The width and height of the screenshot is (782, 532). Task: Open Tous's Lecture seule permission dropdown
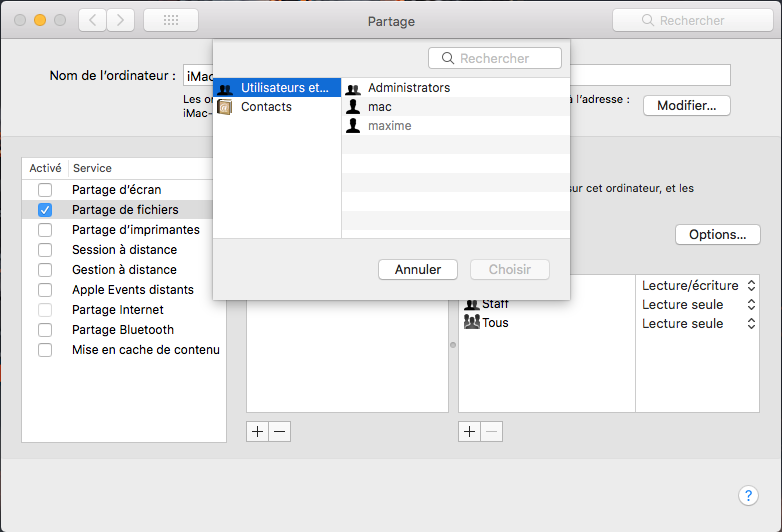click(x=697, y=323)
